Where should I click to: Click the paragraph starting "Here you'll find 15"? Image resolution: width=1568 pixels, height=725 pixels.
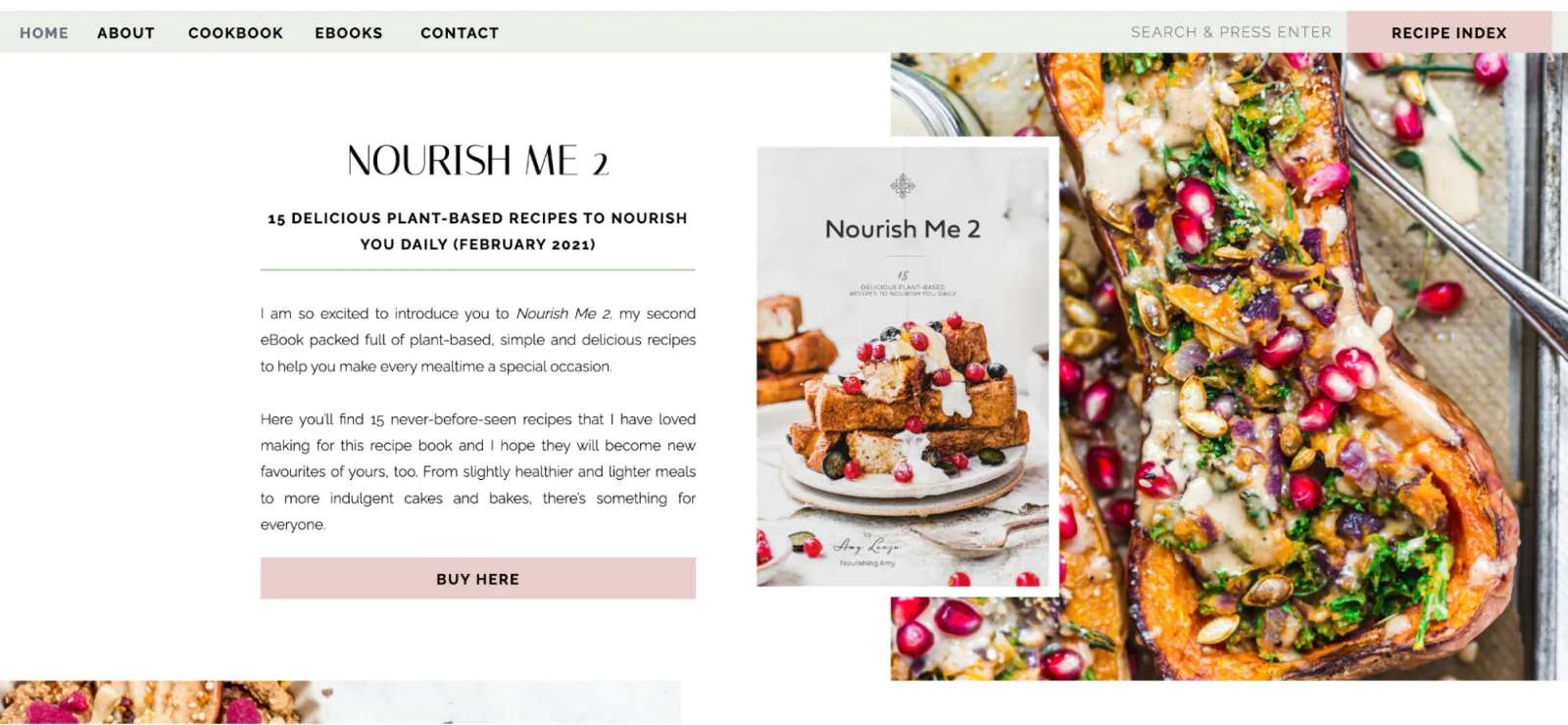(x=478, y=471)
